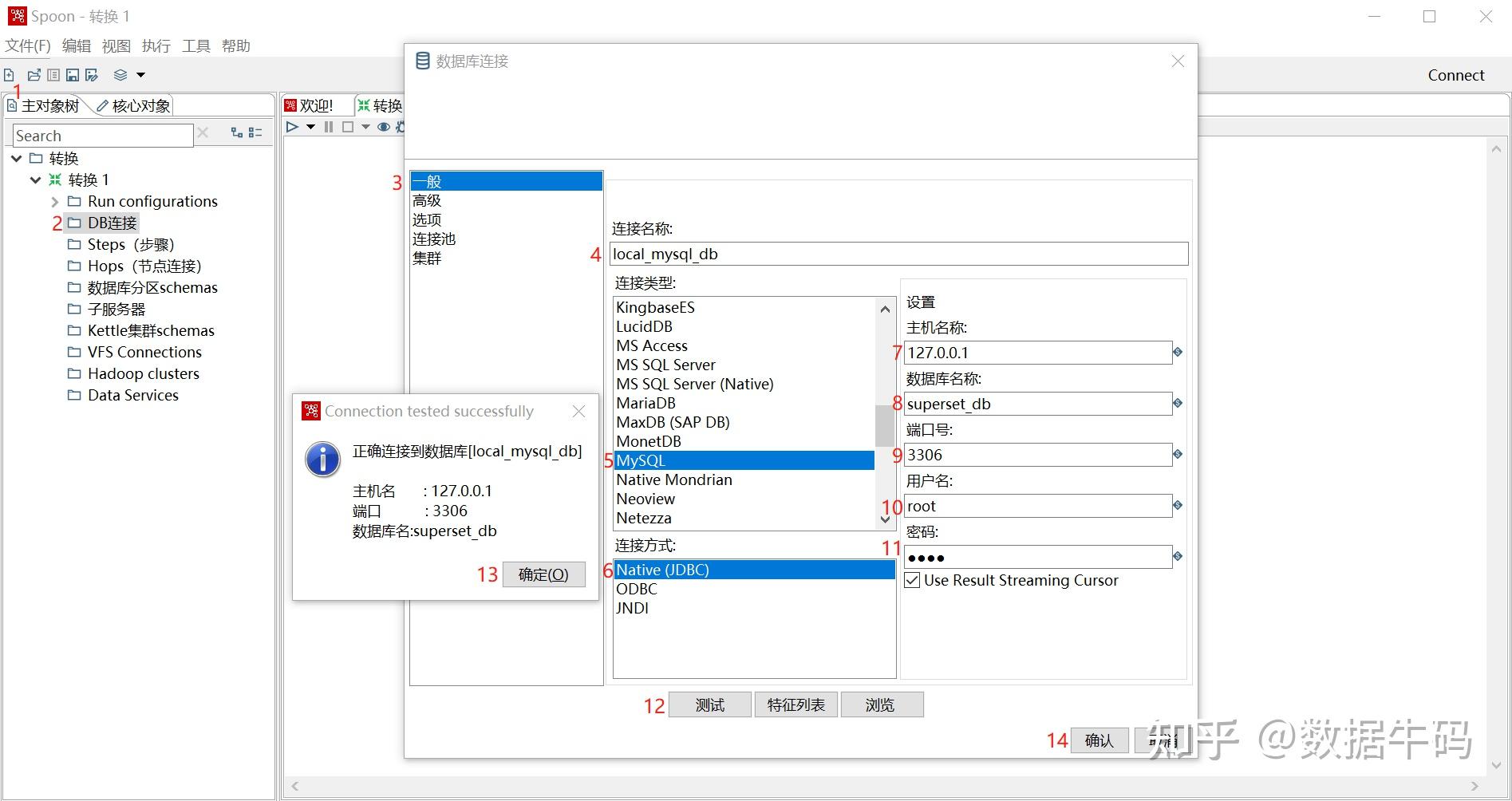
Task: Collapse the 转换 1 tree node
Action: pos(36,180)
